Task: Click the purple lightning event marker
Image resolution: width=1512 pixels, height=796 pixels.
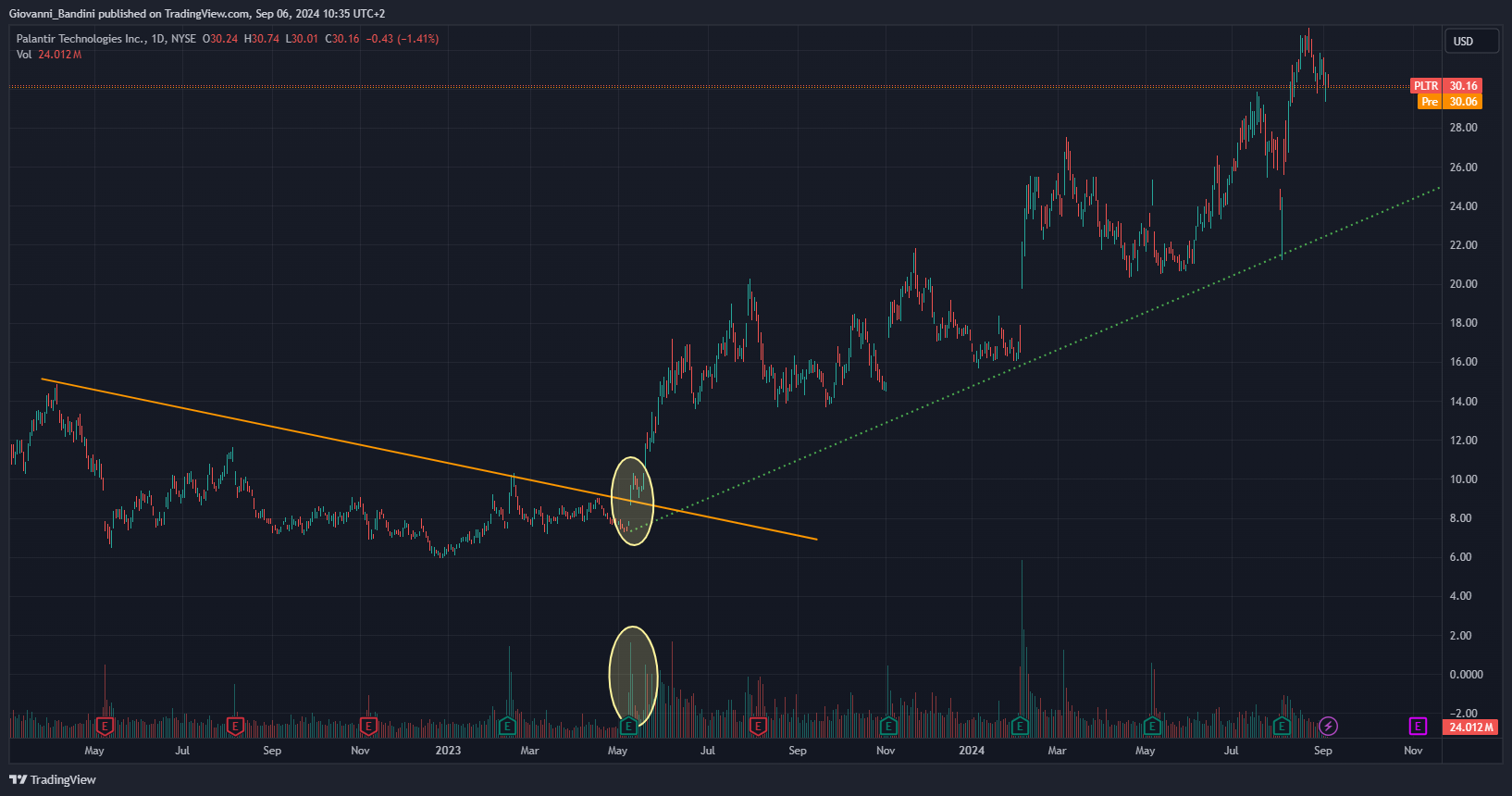Action: point(1328,727)
